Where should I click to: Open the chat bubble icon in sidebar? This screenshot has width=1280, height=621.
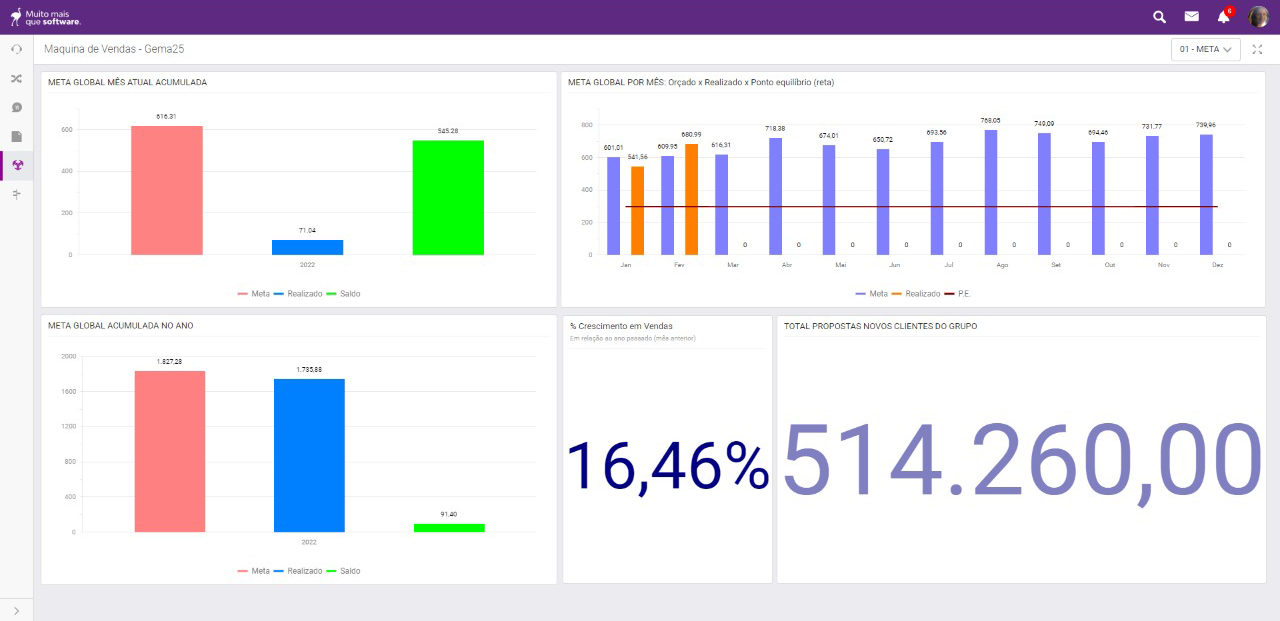click(x=16, y=108)
